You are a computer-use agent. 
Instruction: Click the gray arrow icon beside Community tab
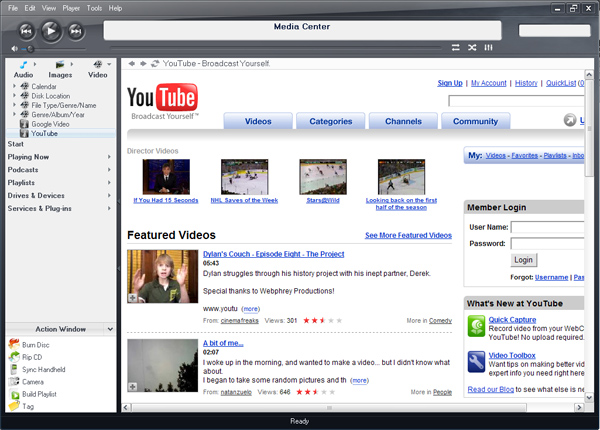570,120
